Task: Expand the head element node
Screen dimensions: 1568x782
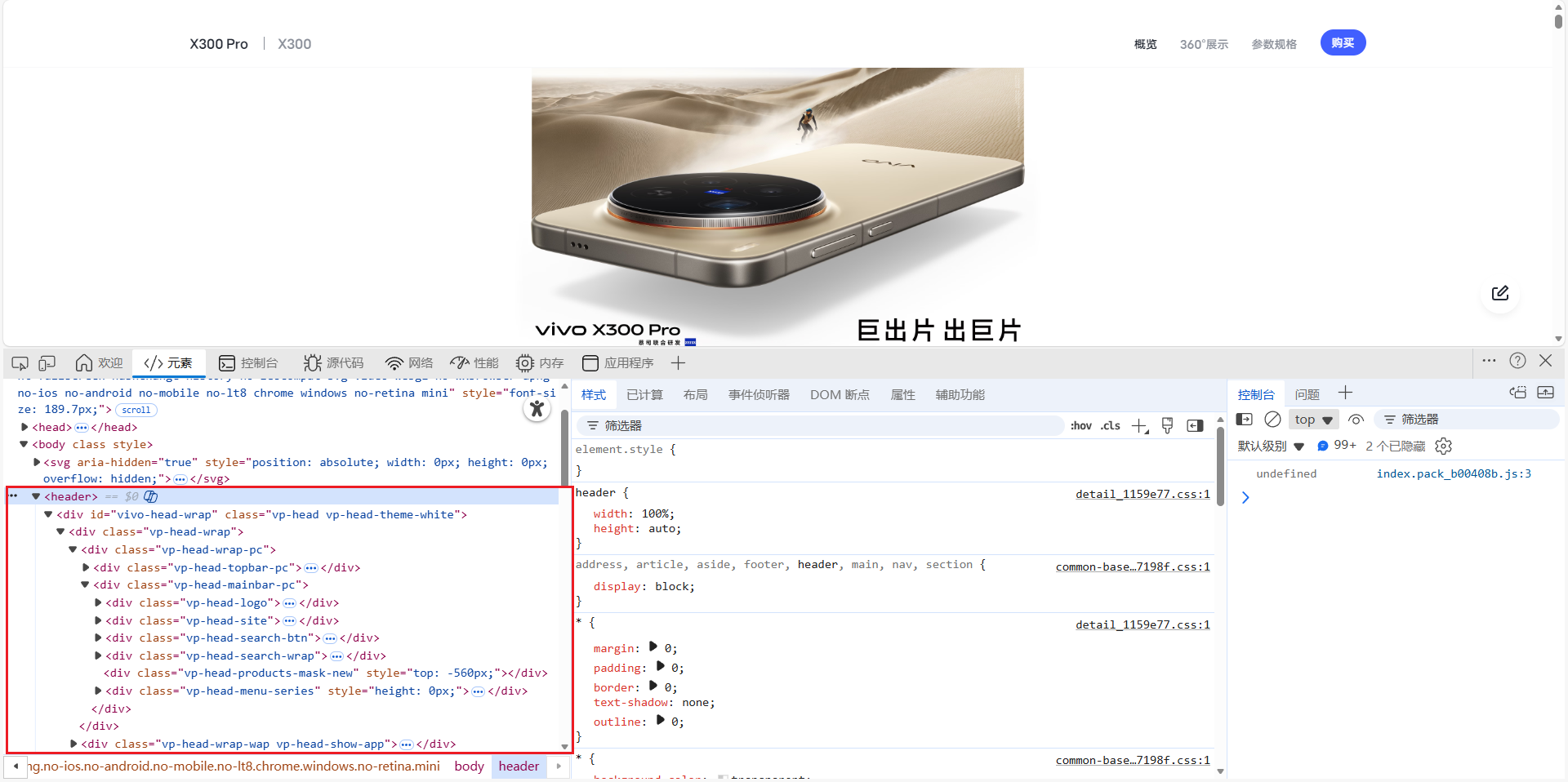Action: (24, 427)
